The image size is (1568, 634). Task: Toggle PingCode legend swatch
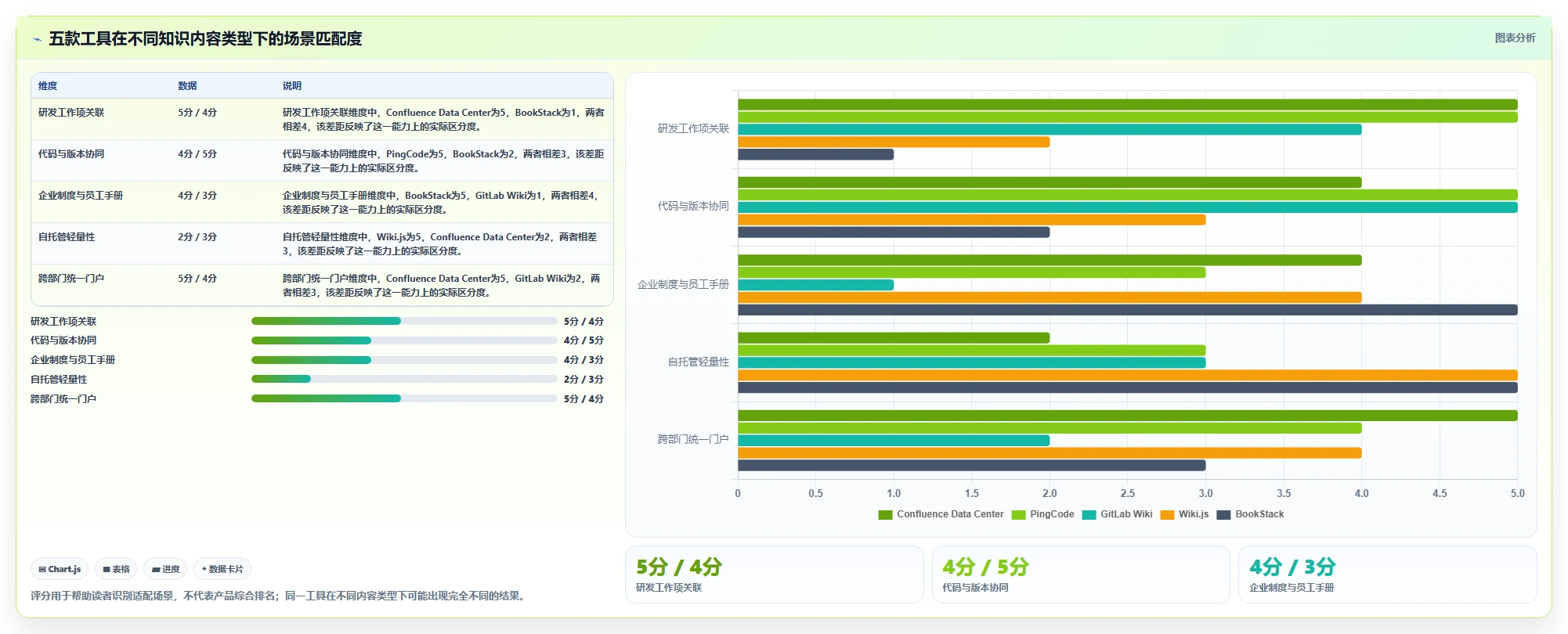tap(1018, 514)
